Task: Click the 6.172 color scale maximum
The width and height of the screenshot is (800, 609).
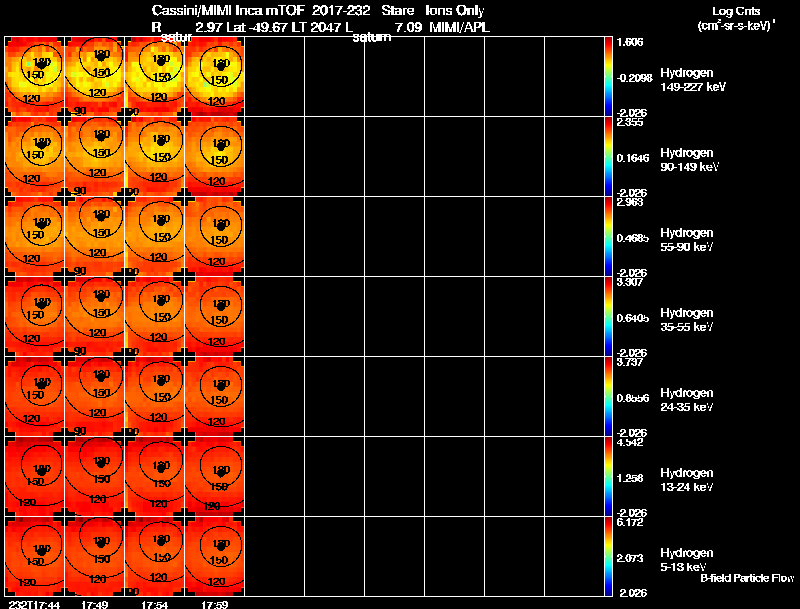Action: click(x=630, y=522)
